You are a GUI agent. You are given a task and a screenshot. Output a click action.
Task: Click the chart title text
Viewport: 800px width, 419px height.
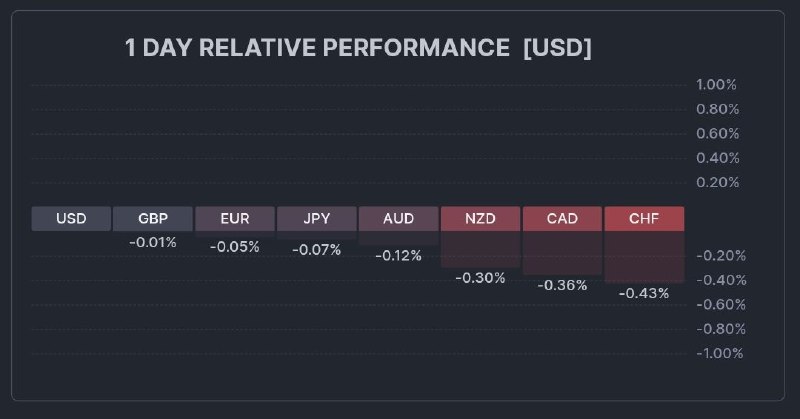(358, 48)
